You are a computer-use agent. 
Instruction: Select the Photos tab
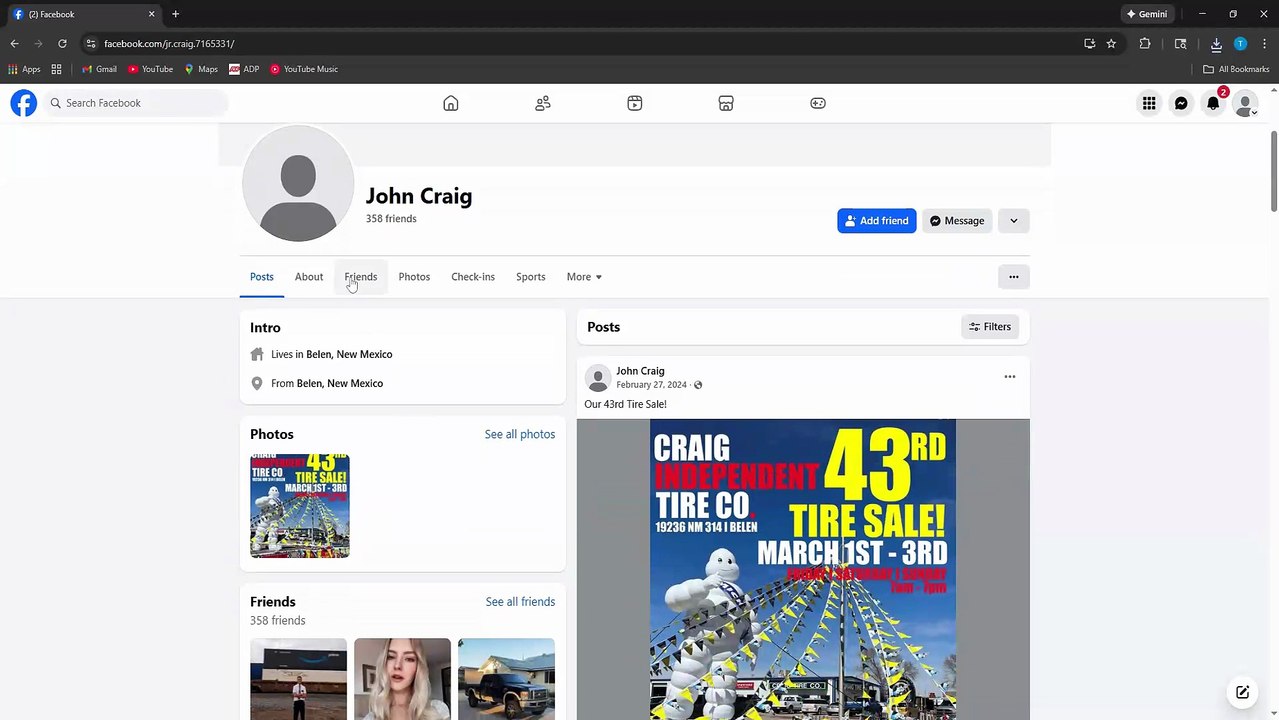point(414,277)
